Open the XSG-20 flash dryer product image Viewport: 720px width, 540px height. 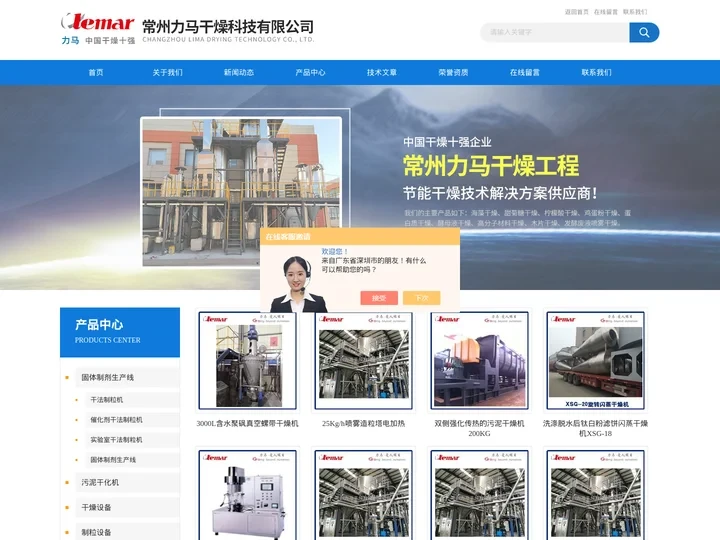[x=595, y=360]
